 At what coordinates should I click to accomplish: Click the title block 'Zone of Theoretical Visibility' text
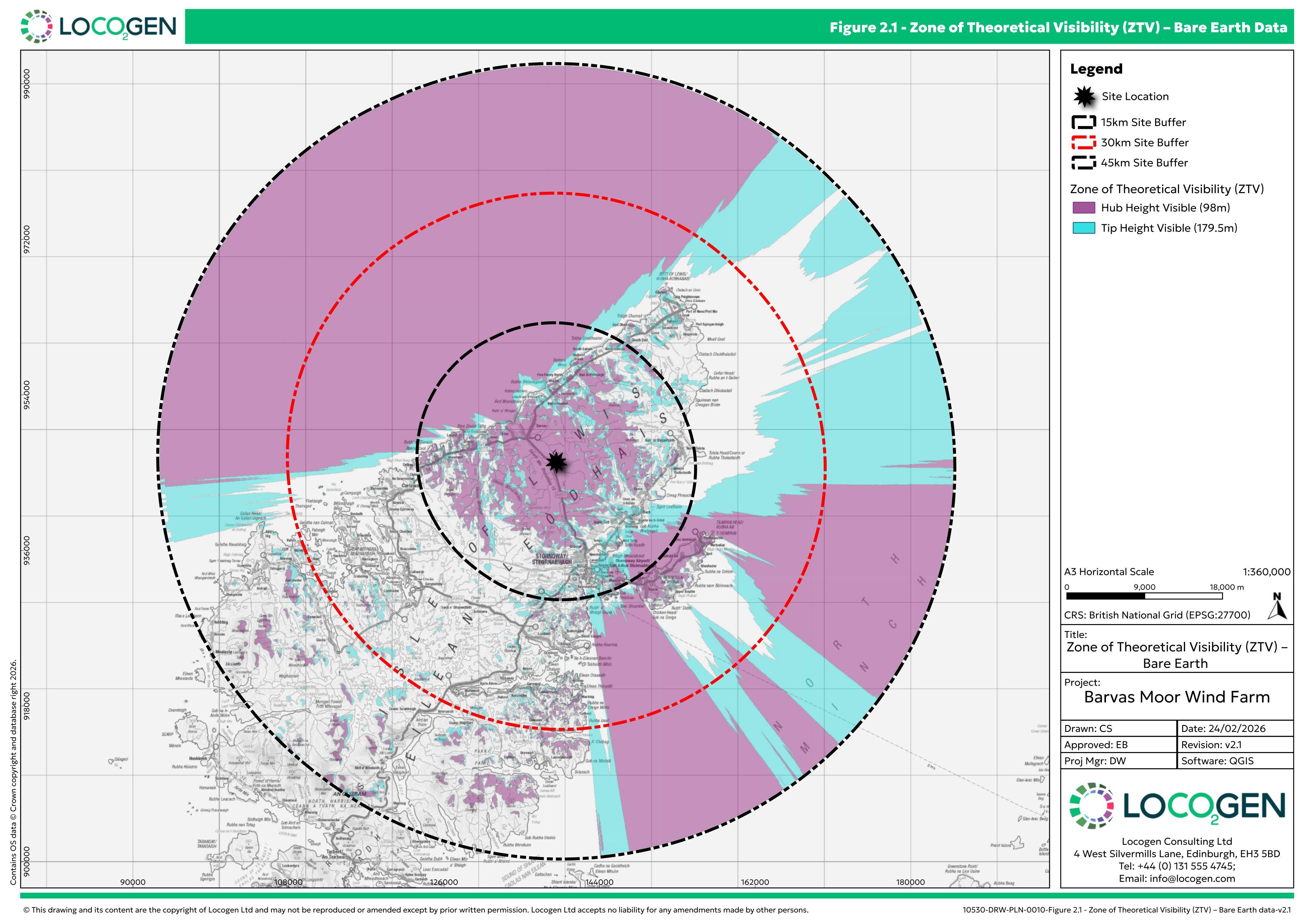[1176, 655]
